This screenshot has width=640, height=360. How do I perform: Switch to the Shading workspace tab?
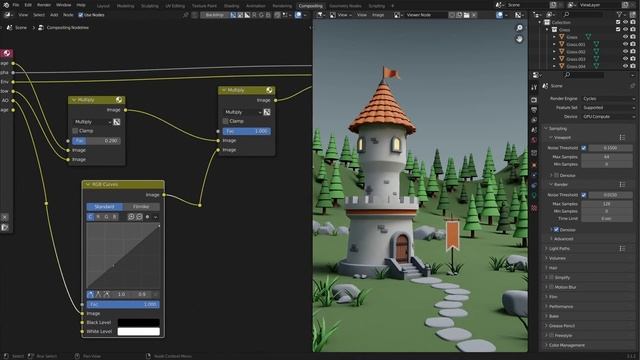pyautogui.click(x=231, y=6)
